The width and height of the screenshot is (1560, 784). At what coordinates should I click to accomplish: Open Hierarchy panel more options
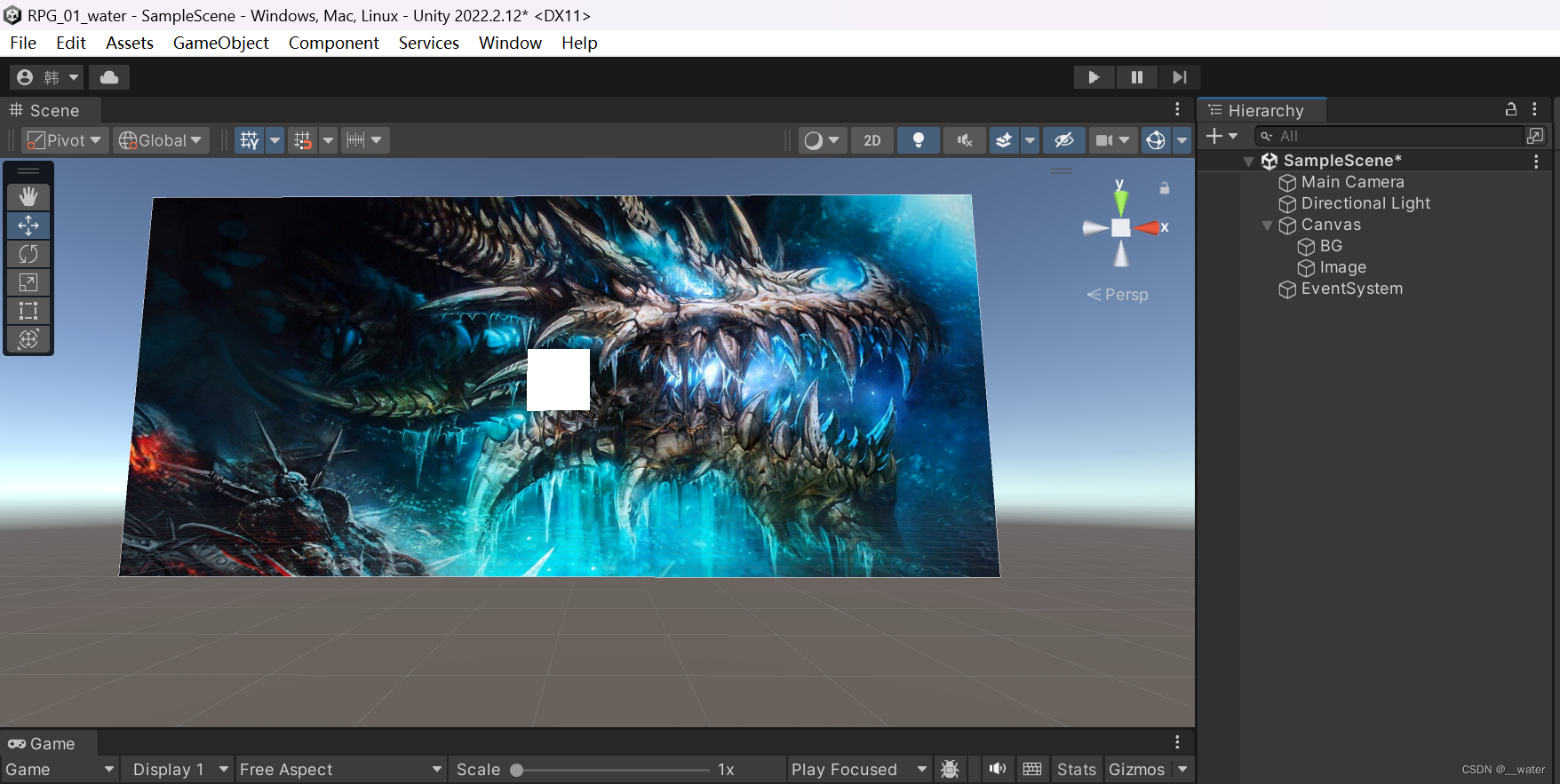pyautogui.click(x=1534, y=109)
